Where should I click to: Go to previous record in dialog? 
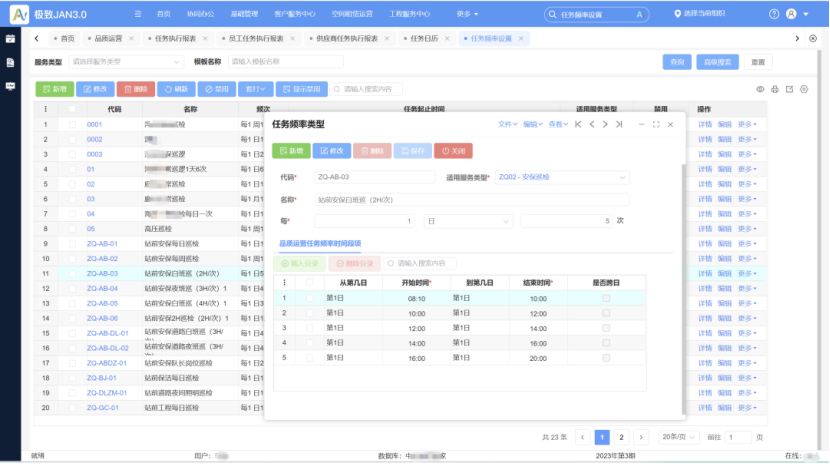(592, 124)
